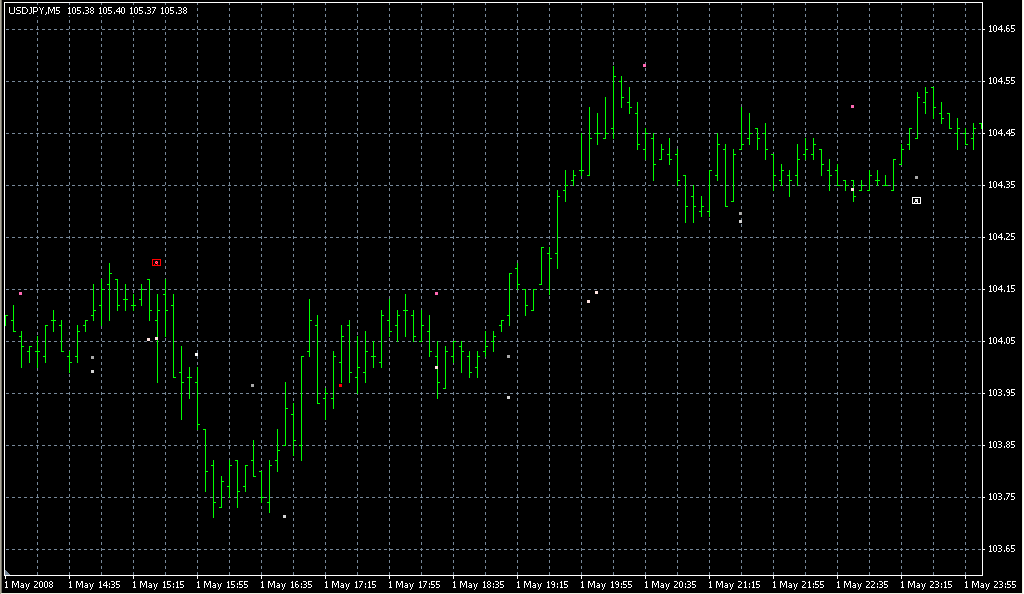Click the 105.37 low value in header
The width and height of the screenshot is (1024, 594).
pyautogui.click(x=142, y=10)
